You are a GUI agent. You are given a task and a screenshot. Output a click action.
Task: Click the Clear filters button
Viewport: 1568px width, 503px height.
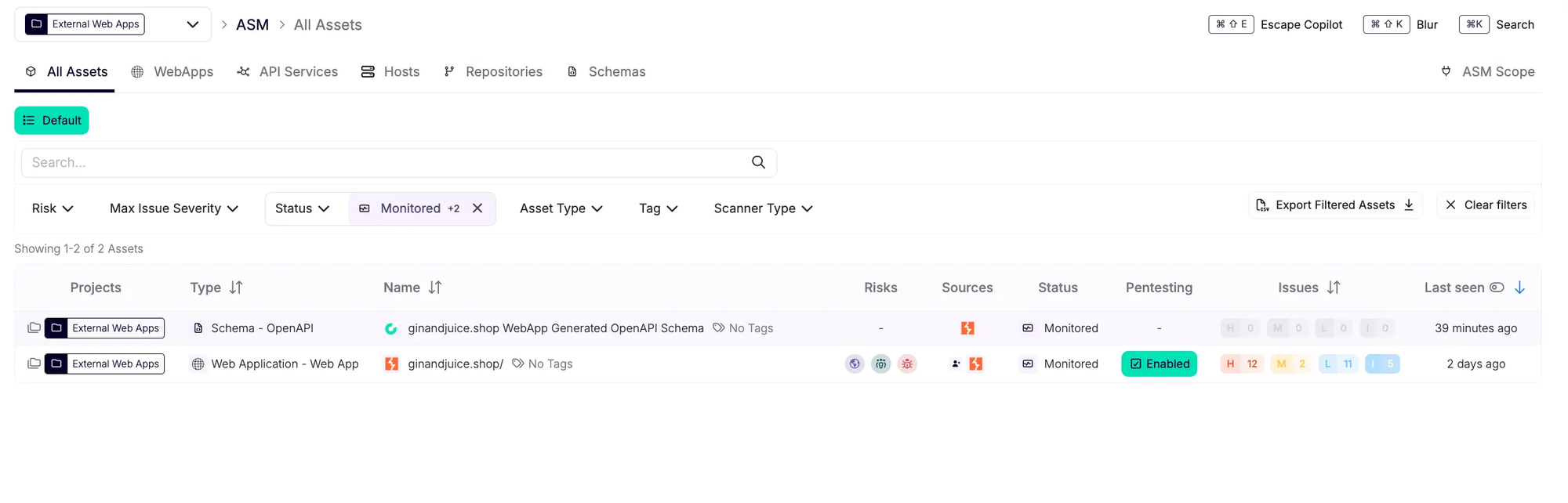tap(1486, 205)
